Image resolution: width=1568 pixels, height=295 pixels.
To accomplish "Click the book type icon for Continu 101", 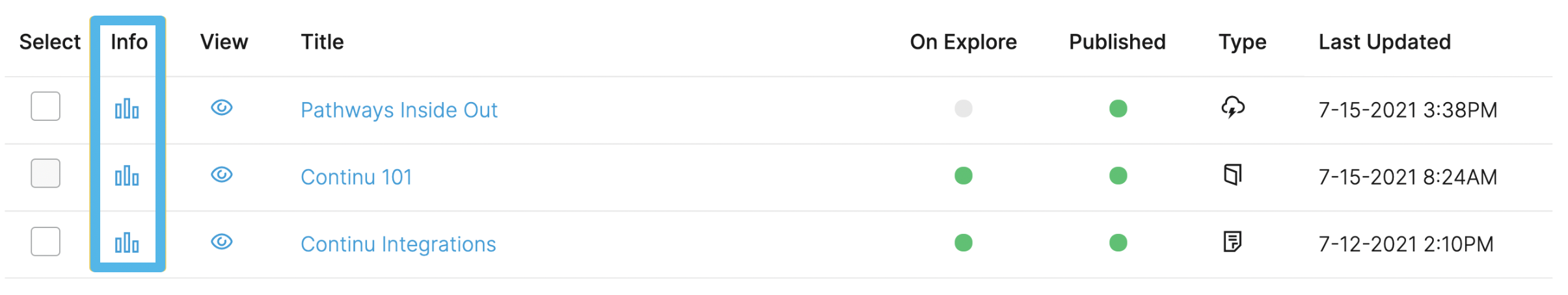I will click(x=1233, y=174).
